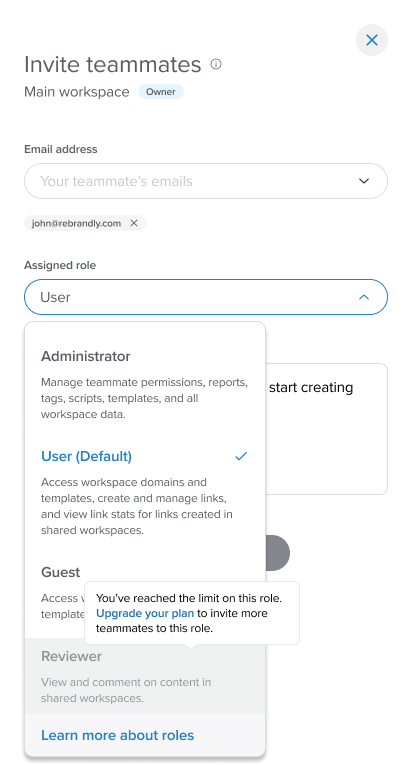Viewport: 412px width, 765px height.
Task: Remove the john@rebrandly.com email chip
Action: 134,223
